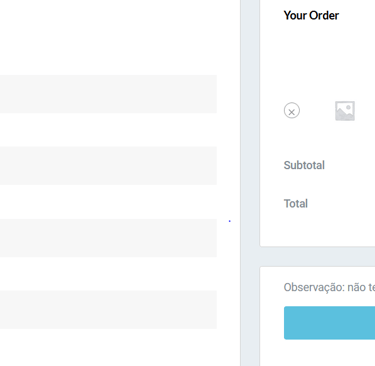The width and height of the screenshot is (375, 366).
Task: Select the Your Order heading
Action: 311,15
